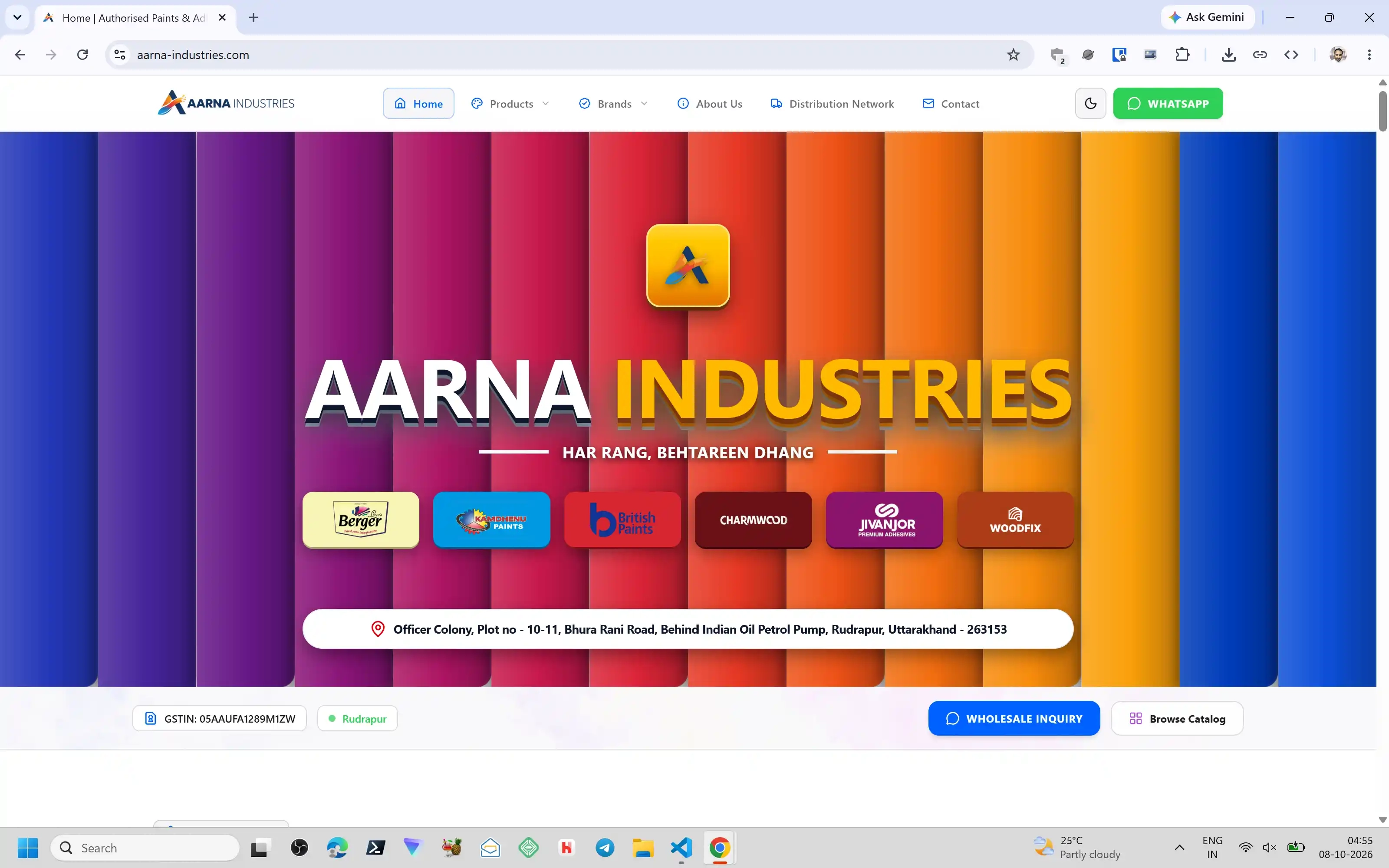Image resolution: width=1389 pixels, height=868 pixels.
Task: Open the terminal icon in taskbar
Action: 375,847
